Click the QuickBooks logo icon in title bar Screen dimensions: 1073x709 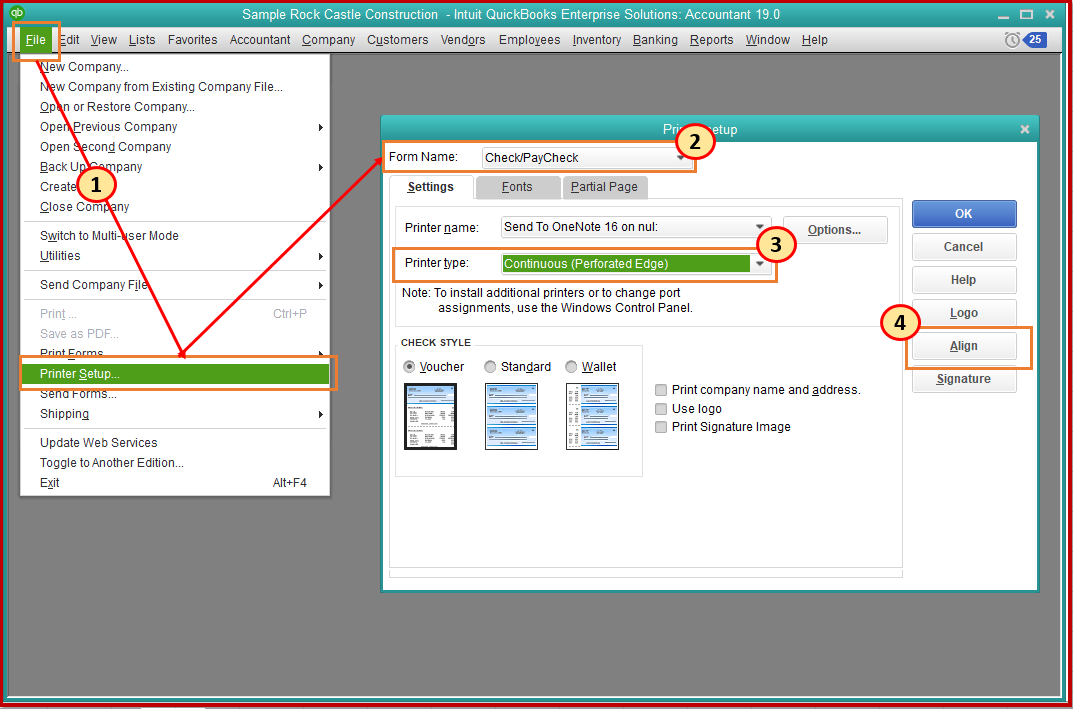pyautogui.click(x=18, y=12)
